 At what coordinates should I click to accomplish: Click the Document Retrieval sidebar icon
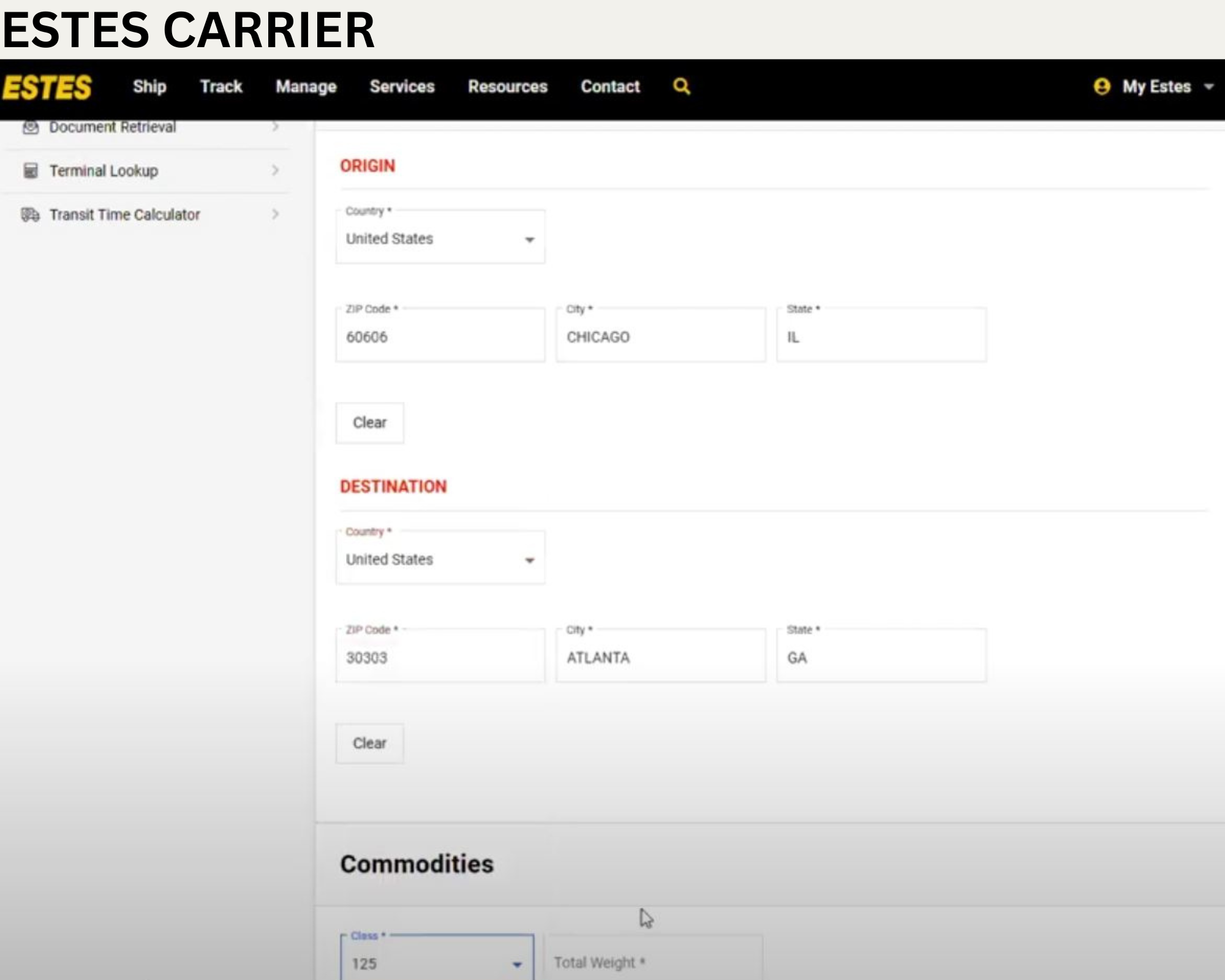tap(31, 127)
